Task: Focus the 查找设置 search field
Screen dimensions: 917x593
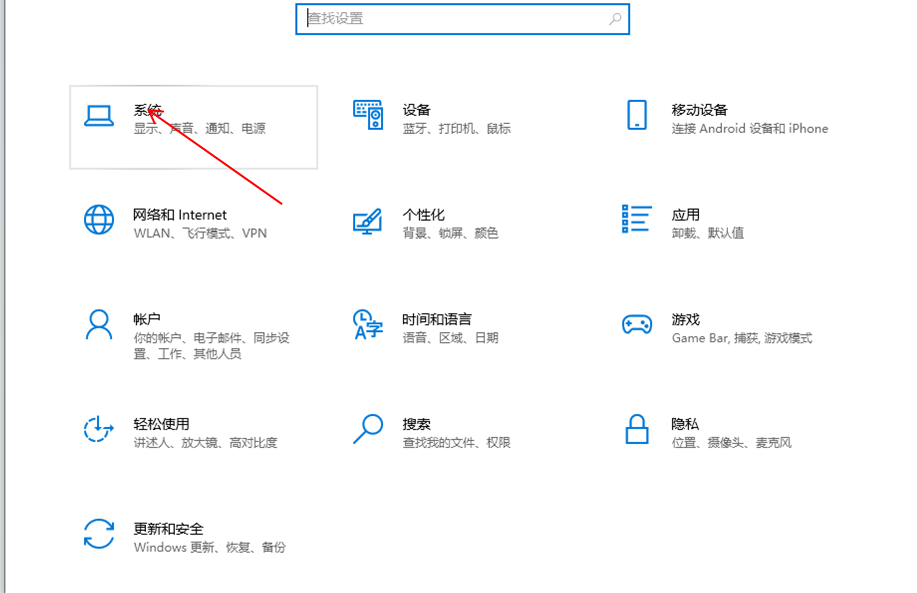Action: pos(463,19)
